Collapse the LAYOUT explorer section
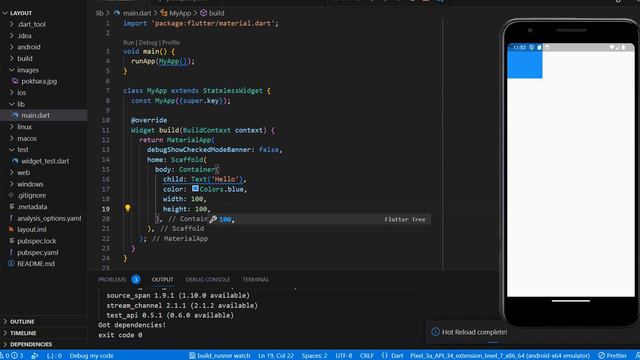This screenshot has width=640, height=360. (x=21, y=13)
